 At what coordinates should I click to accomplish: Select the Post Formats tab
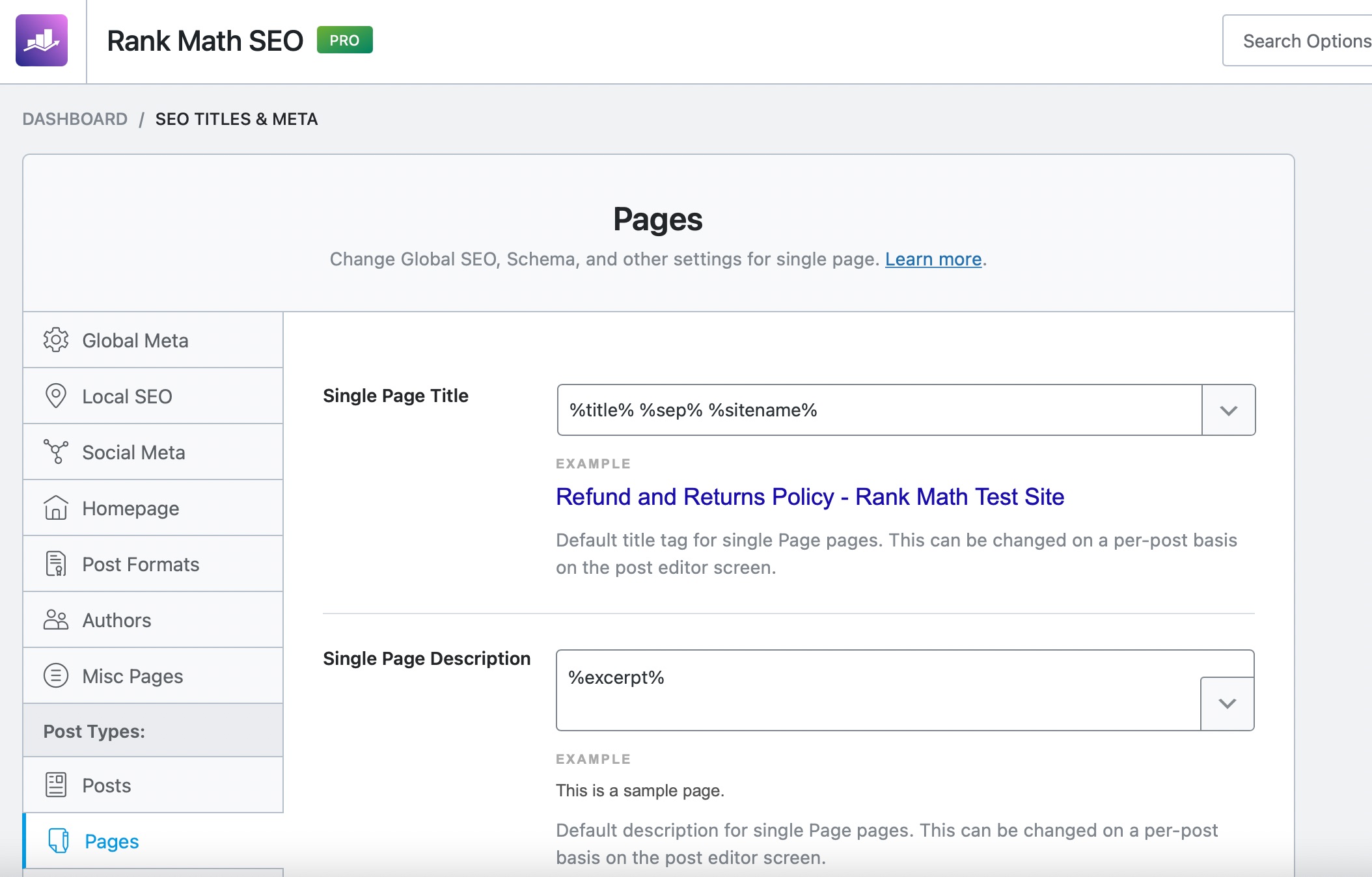[x=153, y=563]
